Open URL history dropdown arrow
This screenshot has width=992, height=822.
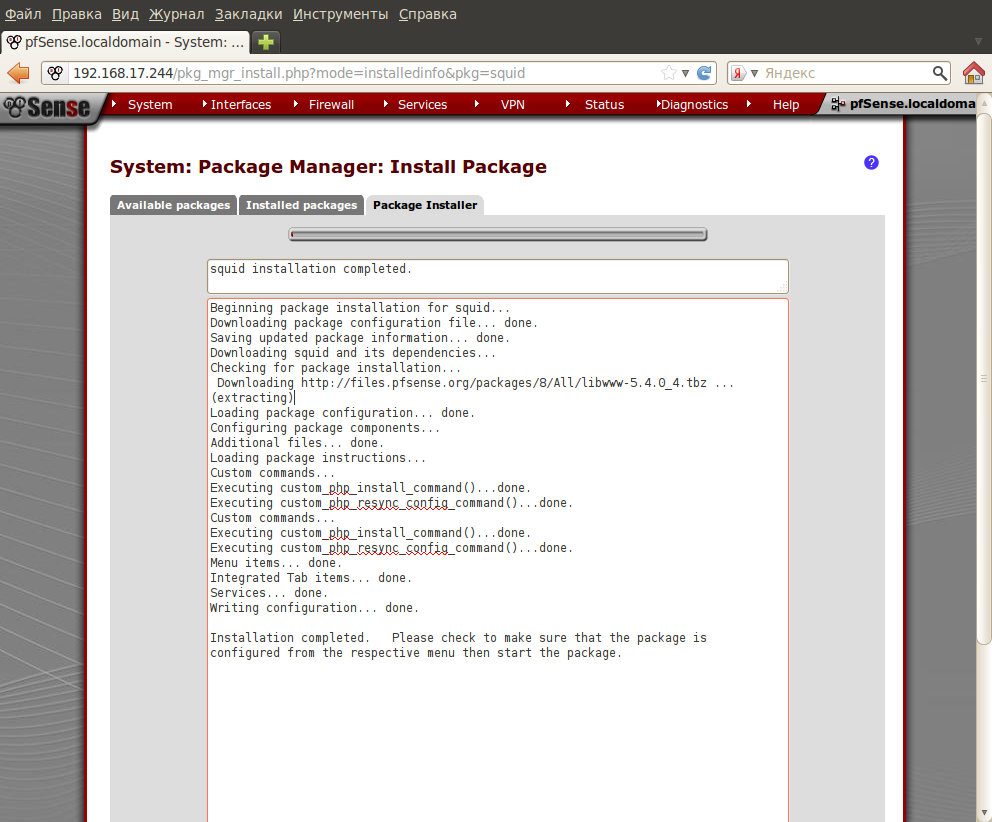(685, 73)
